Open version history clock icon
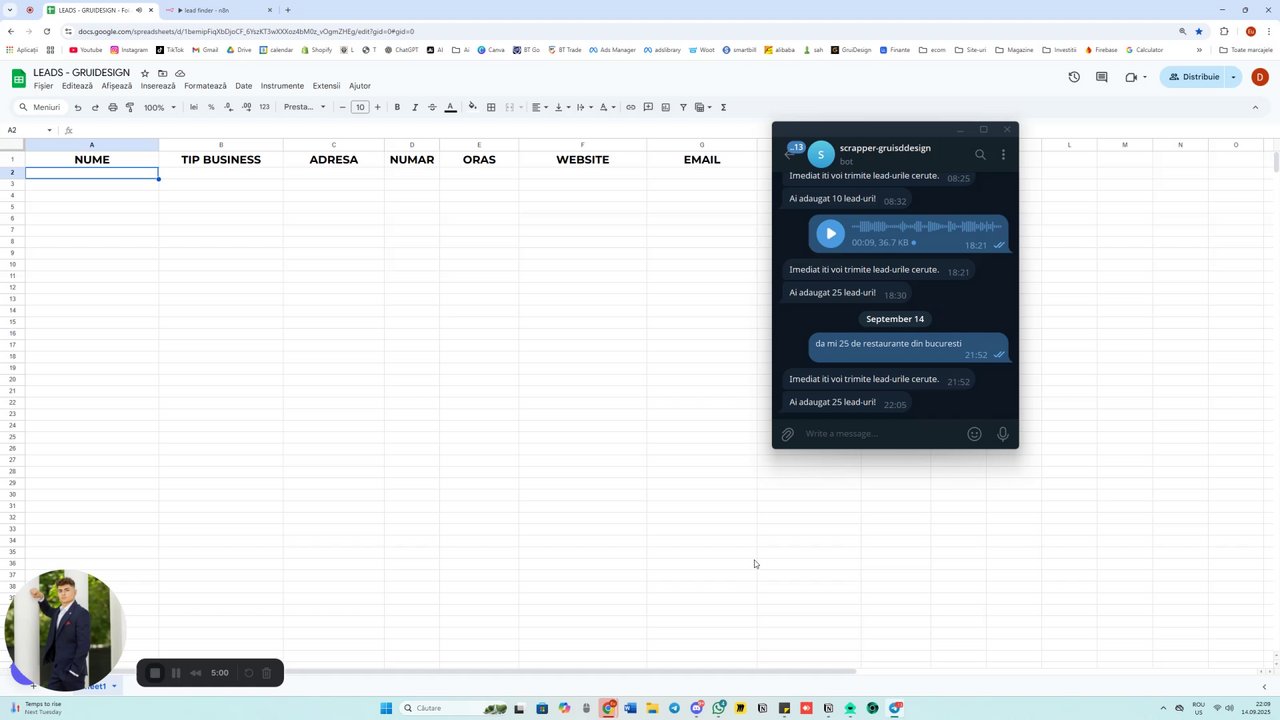Screen dimensions: 1280x720 coord(1074,77)
